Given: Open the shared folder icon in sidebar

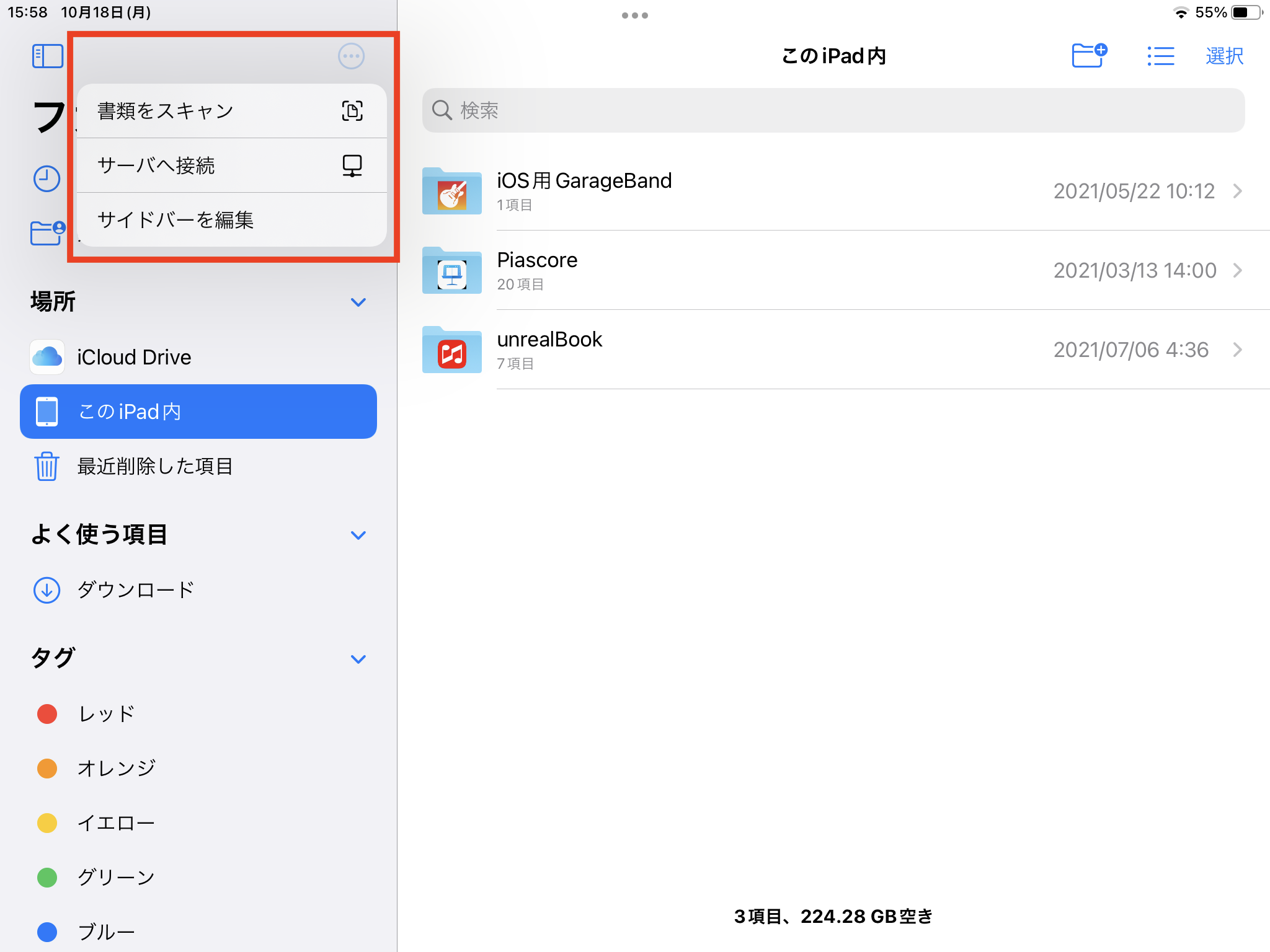Looking at the screenshot, I should (x=48, y=232).
